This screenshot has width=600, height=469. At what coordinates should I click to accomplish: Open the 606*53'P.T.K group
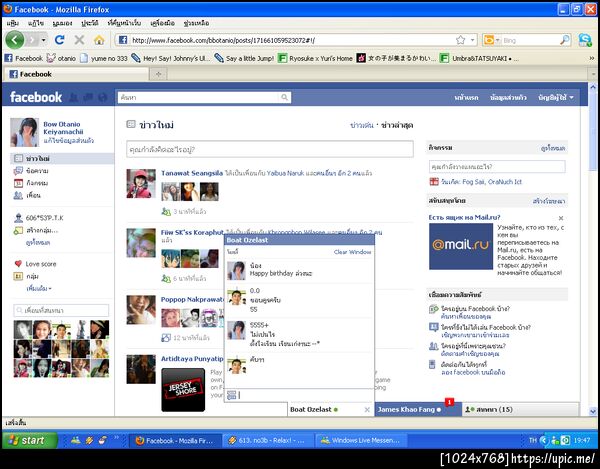click(x=39, y=218)
